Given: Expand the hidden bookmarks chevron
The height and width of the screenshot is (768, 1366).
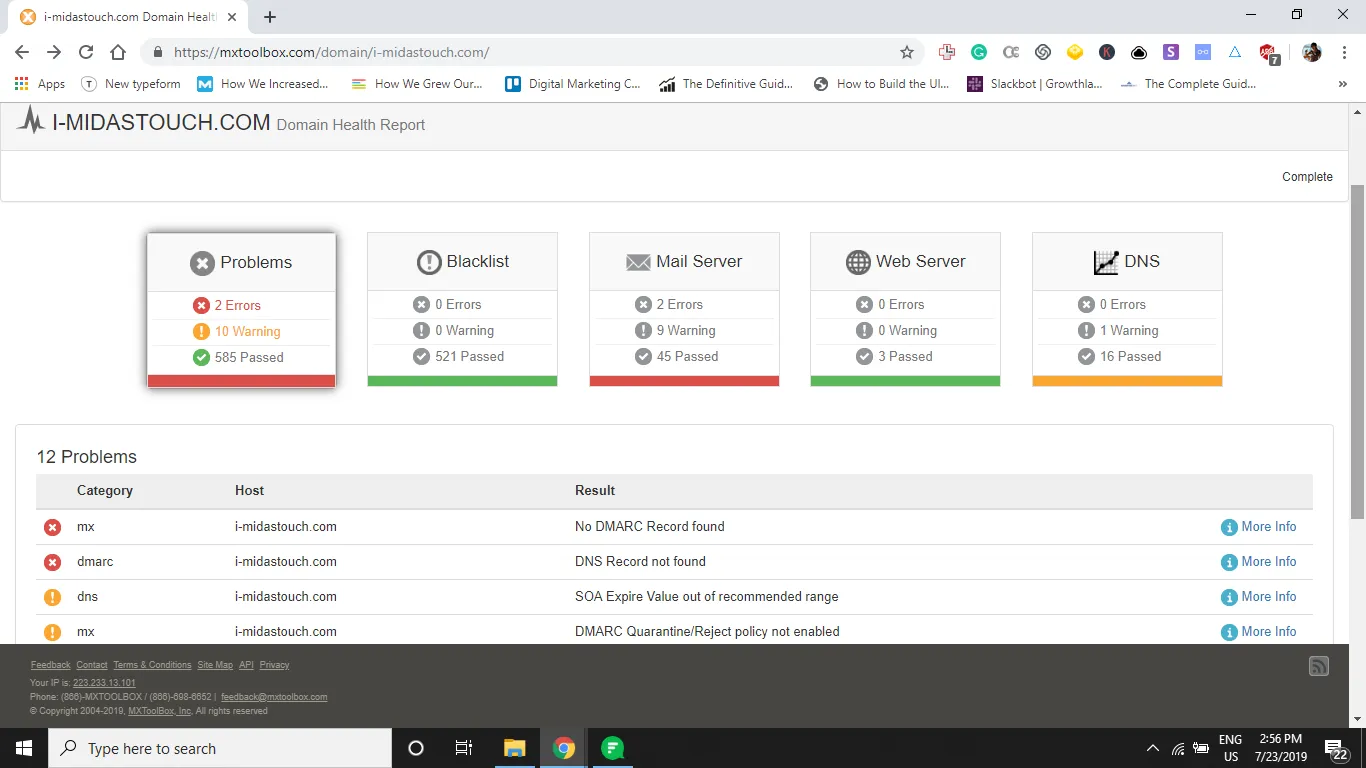Looking at the screenshot, I should click(1342, 84).
